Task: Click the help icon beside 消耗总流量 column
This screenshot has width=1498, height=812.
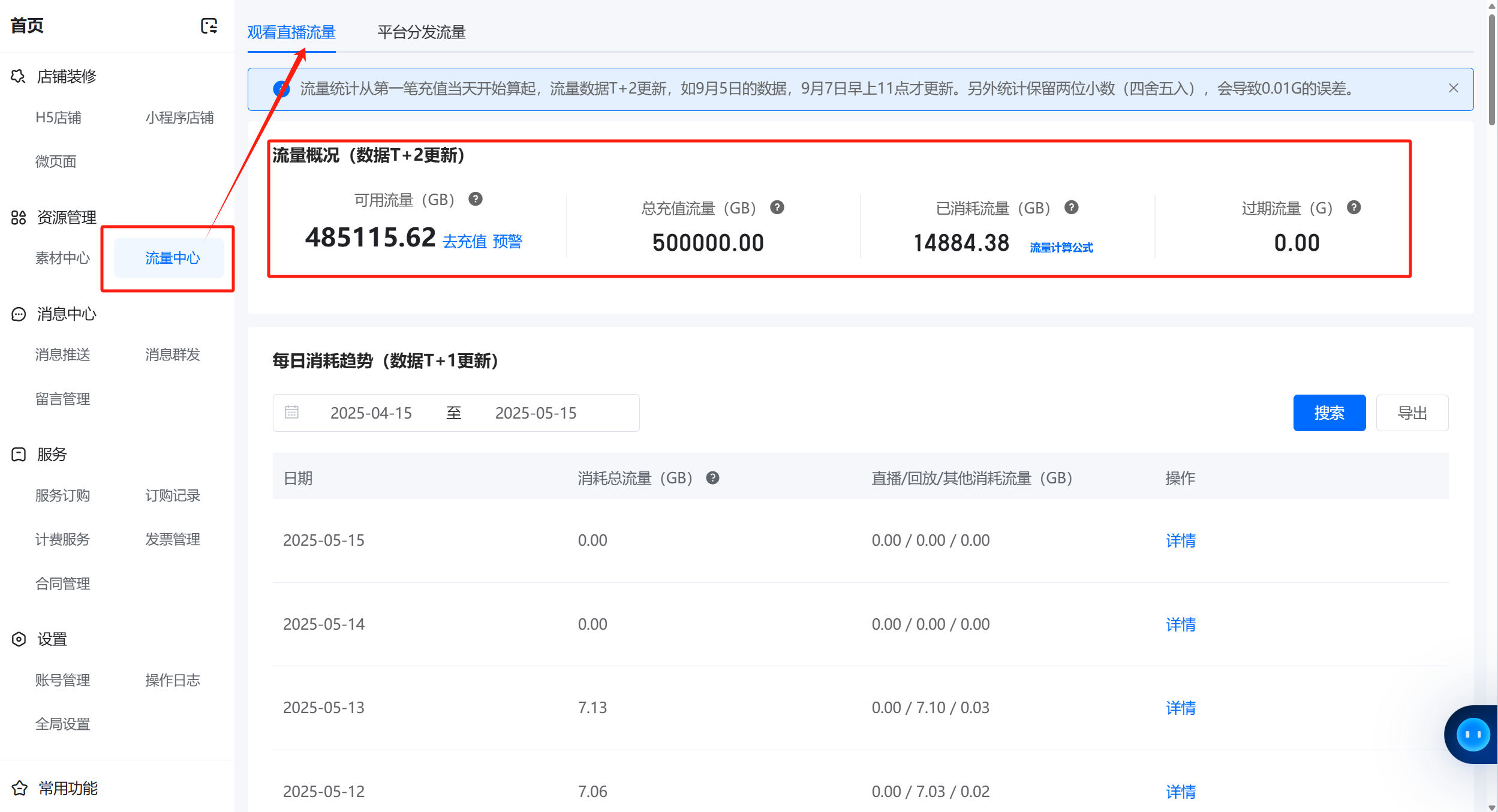Action: (x=712, y=478)
